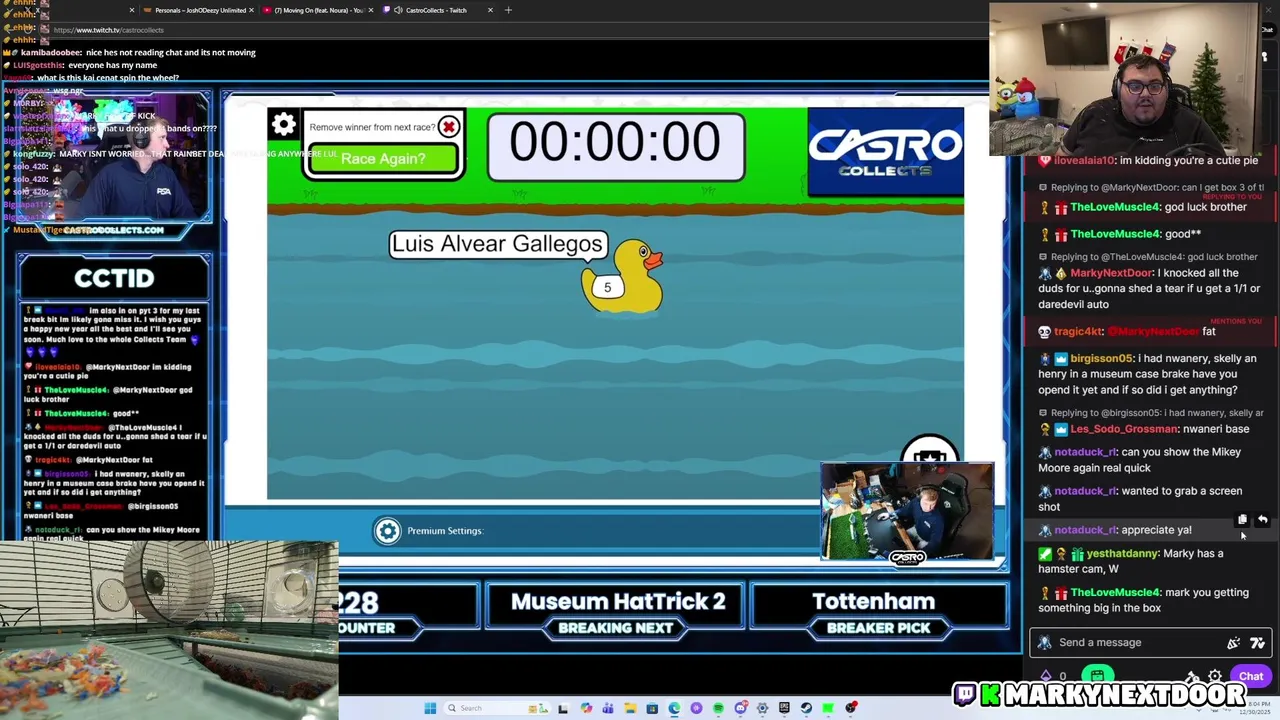Switch to the Moving On YouTube tab
The image size is (1280, 720).
click(x=315, y=10)
